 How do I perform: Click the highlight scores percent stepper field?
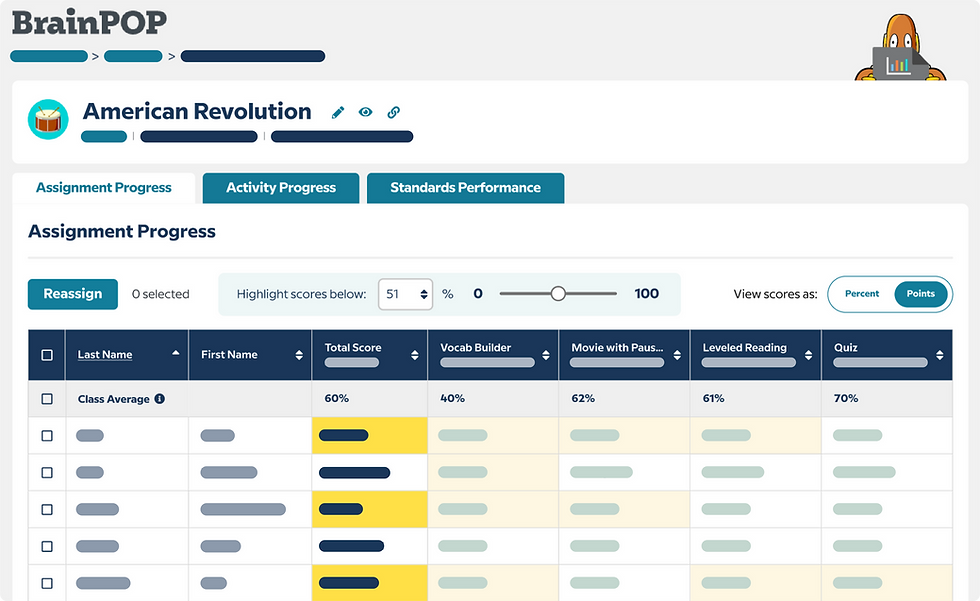point(405,294)
